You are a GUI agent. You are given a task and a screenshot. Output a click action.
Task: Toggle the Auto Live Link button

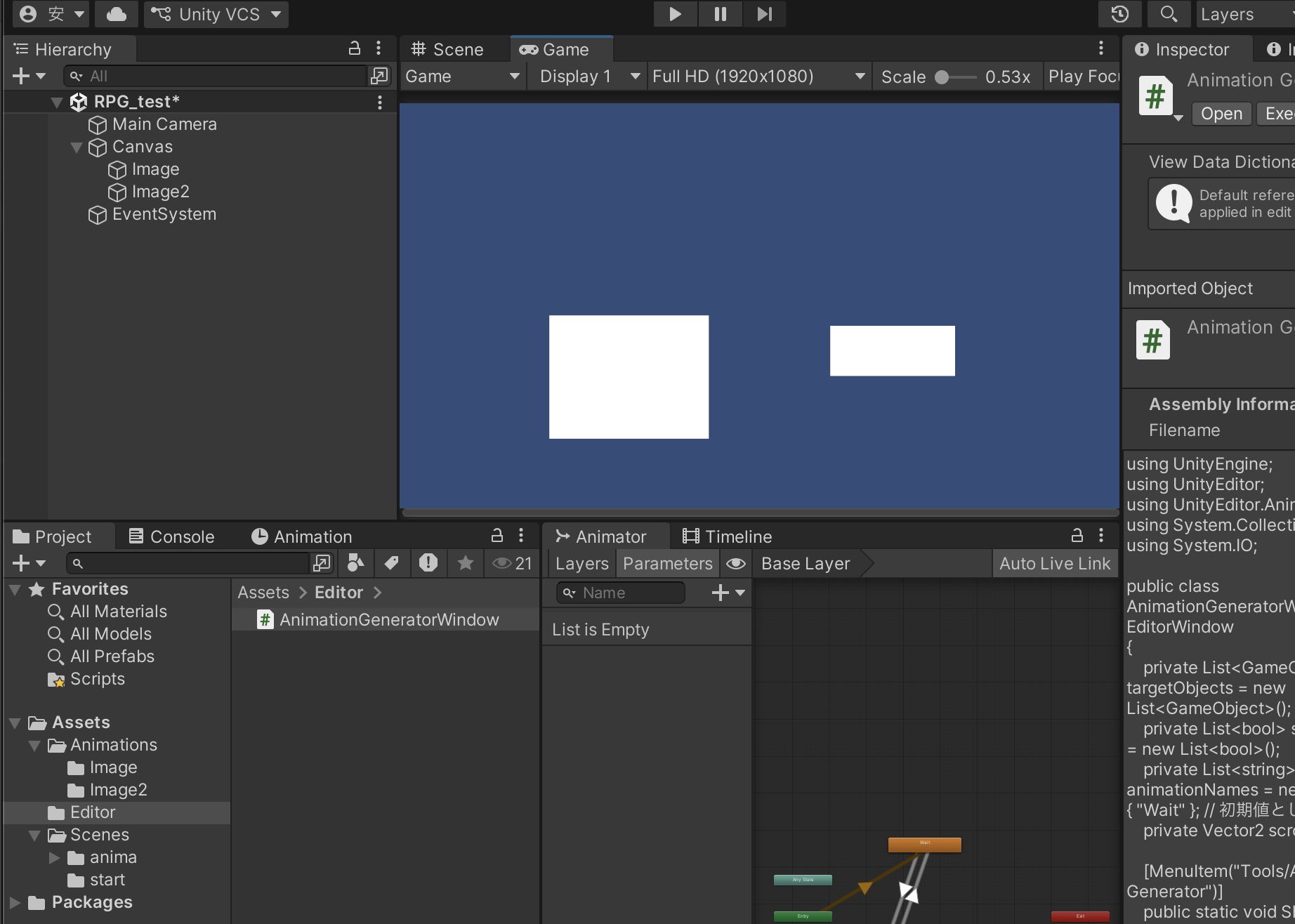coord(1054,564)
